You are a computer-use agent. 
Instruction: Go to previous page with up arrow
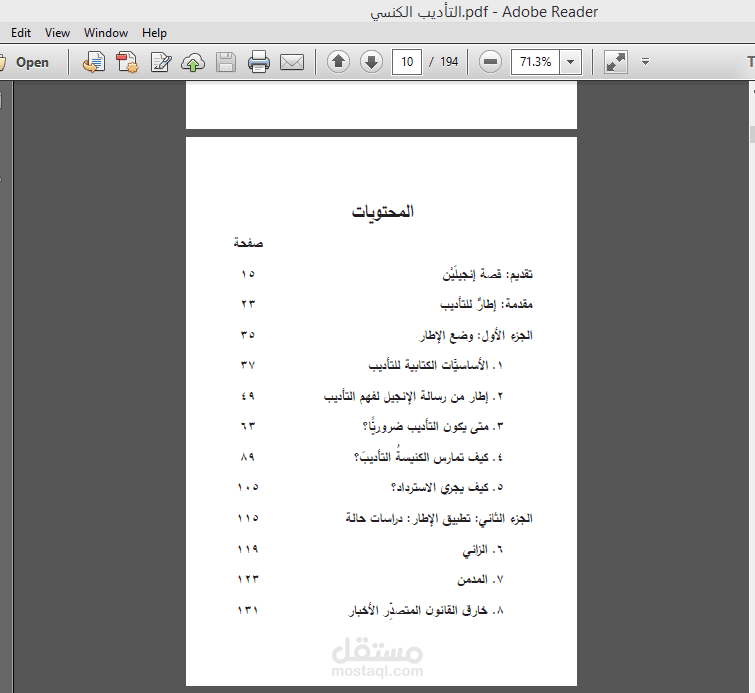[x=338, y=62]
